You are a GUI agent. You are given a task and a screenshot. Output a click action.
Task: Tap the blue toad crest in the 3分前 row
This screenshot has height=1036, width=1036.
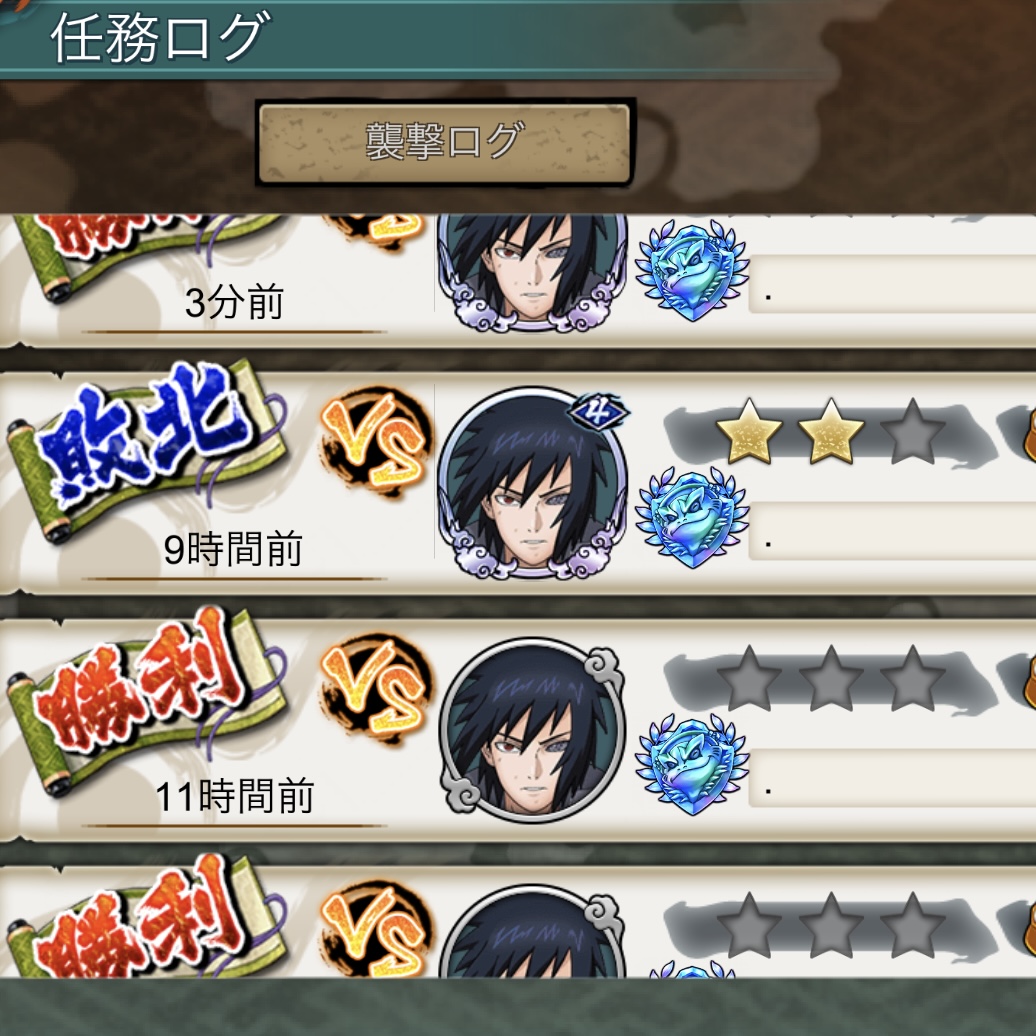692,270
